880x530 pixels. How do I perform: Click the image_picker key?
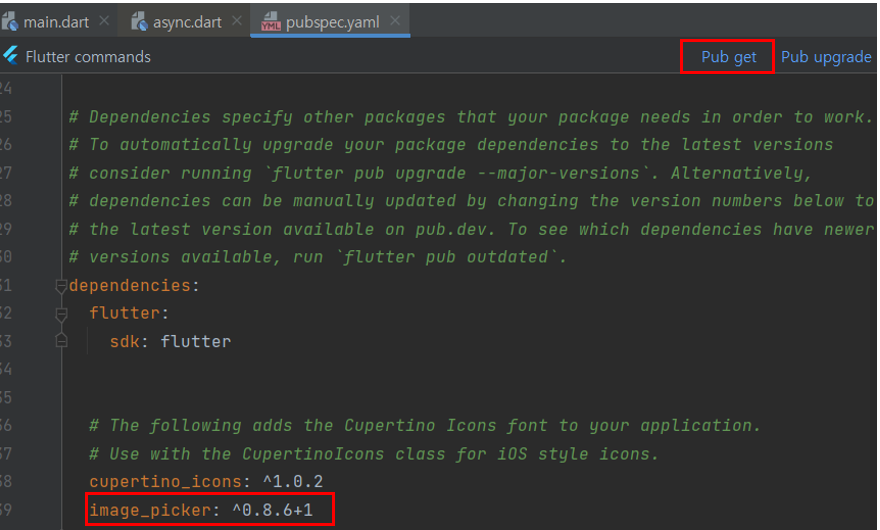pyautogui.click(x=150, y=510)
